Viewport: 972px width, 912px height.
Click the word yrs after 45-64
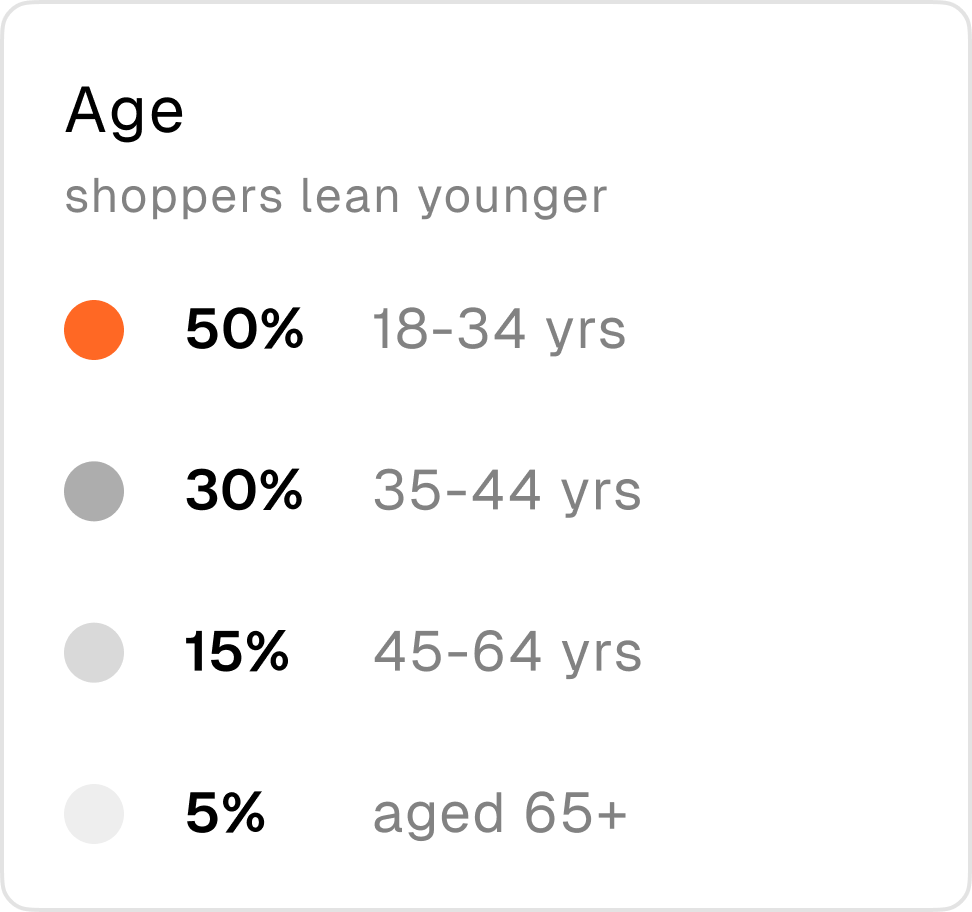click(x=601, y=657)
